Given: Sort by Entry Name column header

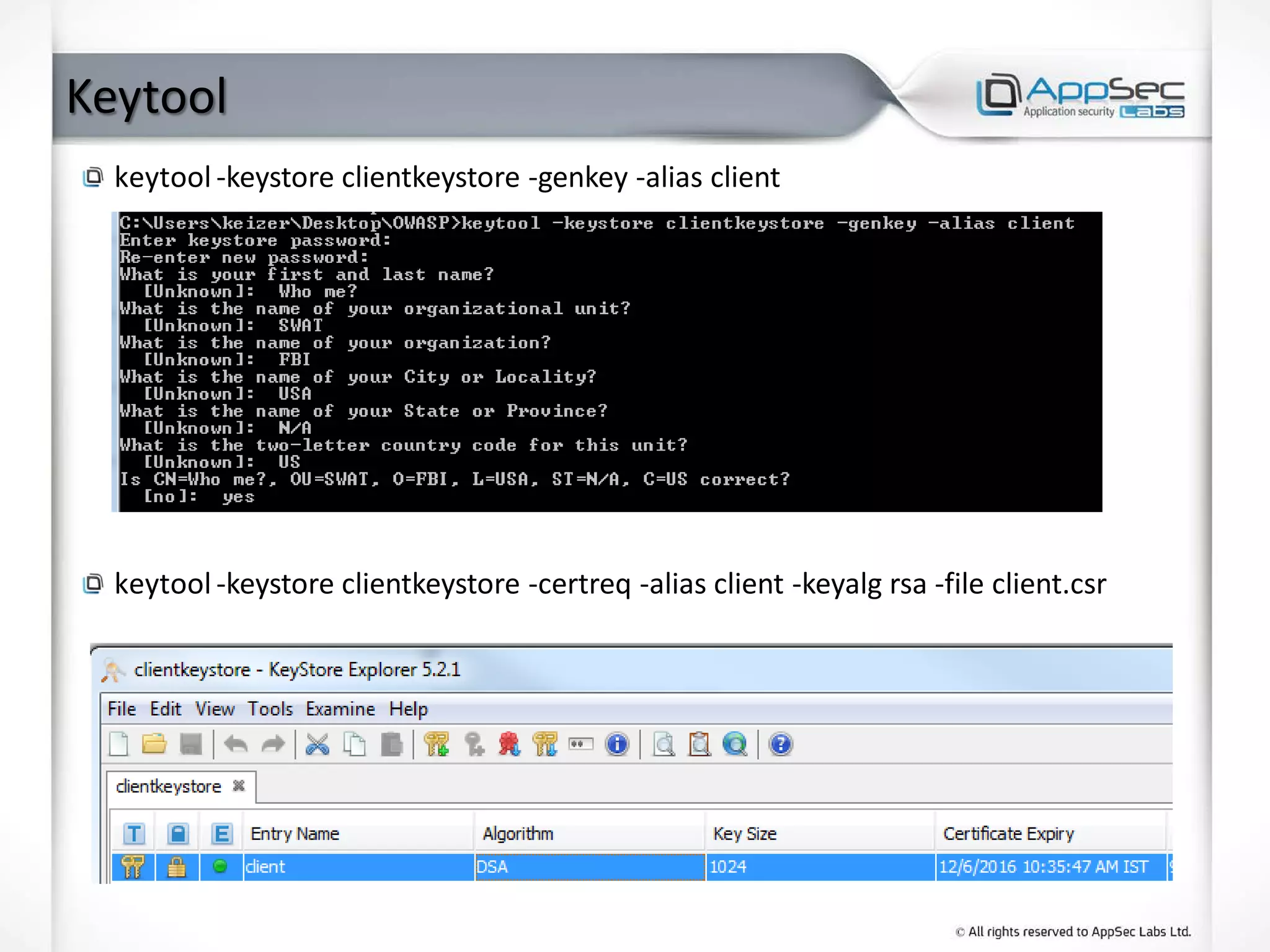Looking at the screenshot, I should click(358, 834).
